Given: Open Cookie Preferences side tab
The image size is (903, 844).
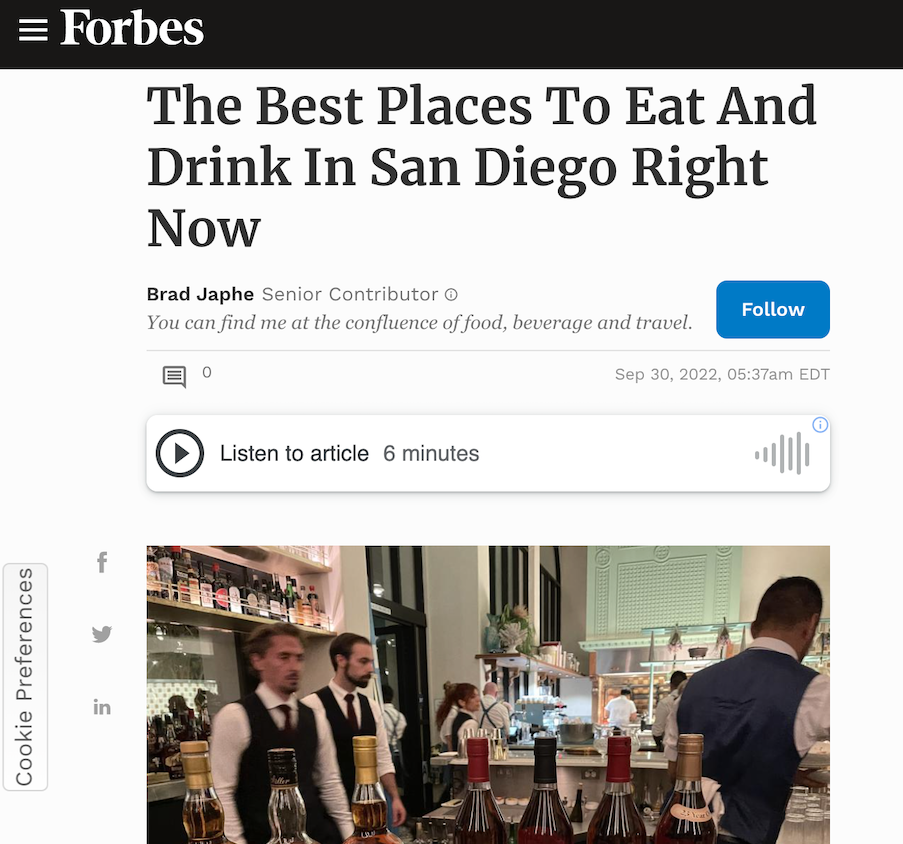Looking at the screenshot, I should (x=25, y=677).
